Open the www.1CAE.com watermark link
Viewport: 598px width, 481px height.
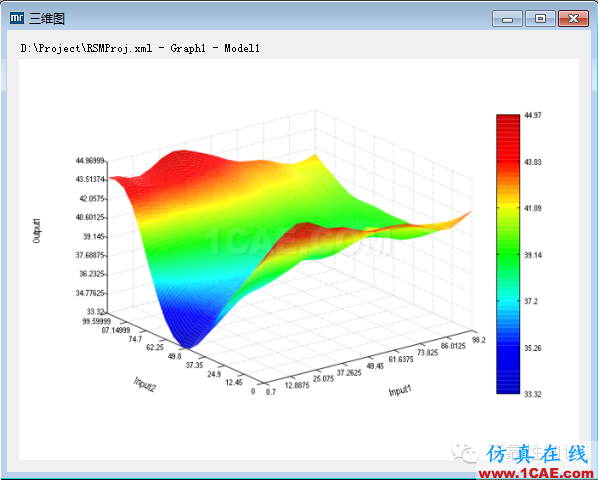tap(536, 473)
